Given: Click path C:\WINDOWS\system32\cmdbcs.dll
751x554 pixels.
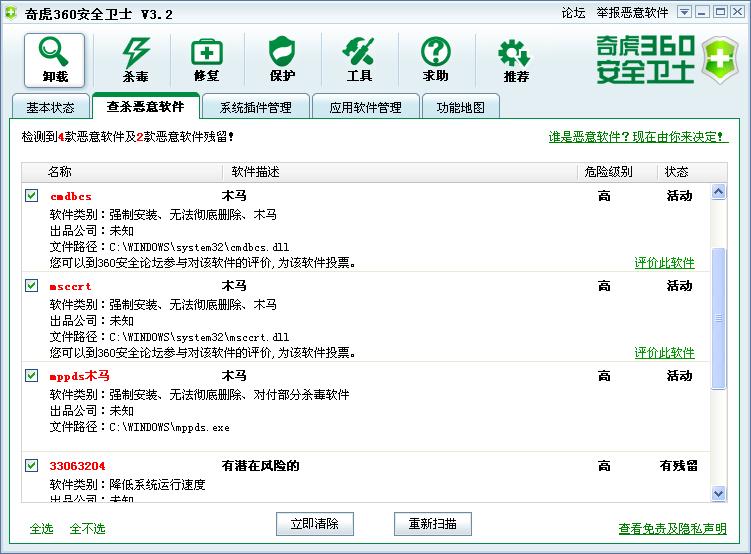Looking at the screenshot, I should coord(199,247).
